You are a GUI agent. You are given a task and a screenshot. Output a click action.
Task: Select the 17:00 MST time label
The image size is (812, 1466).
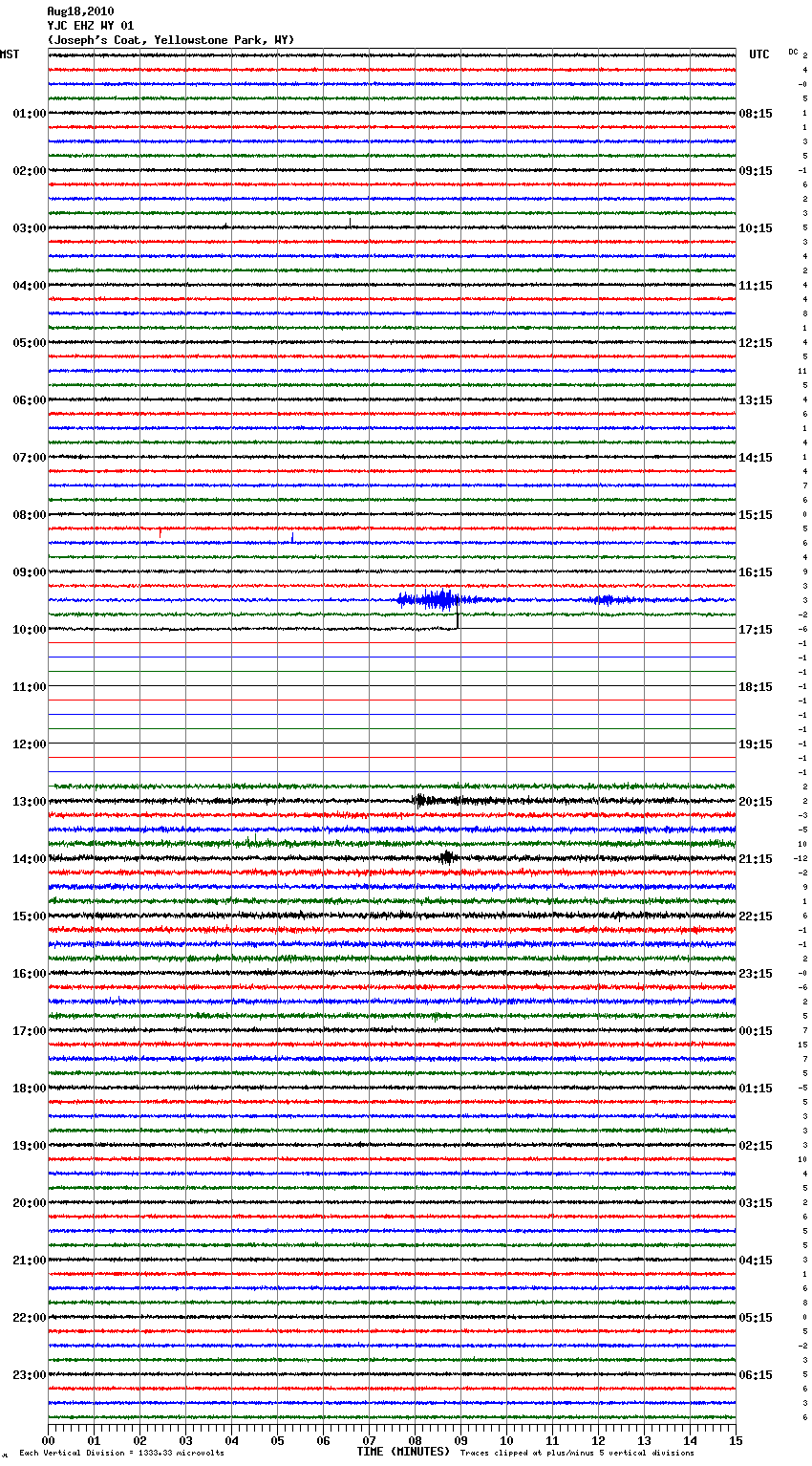pyautogui.click(x=30, y=1031)
